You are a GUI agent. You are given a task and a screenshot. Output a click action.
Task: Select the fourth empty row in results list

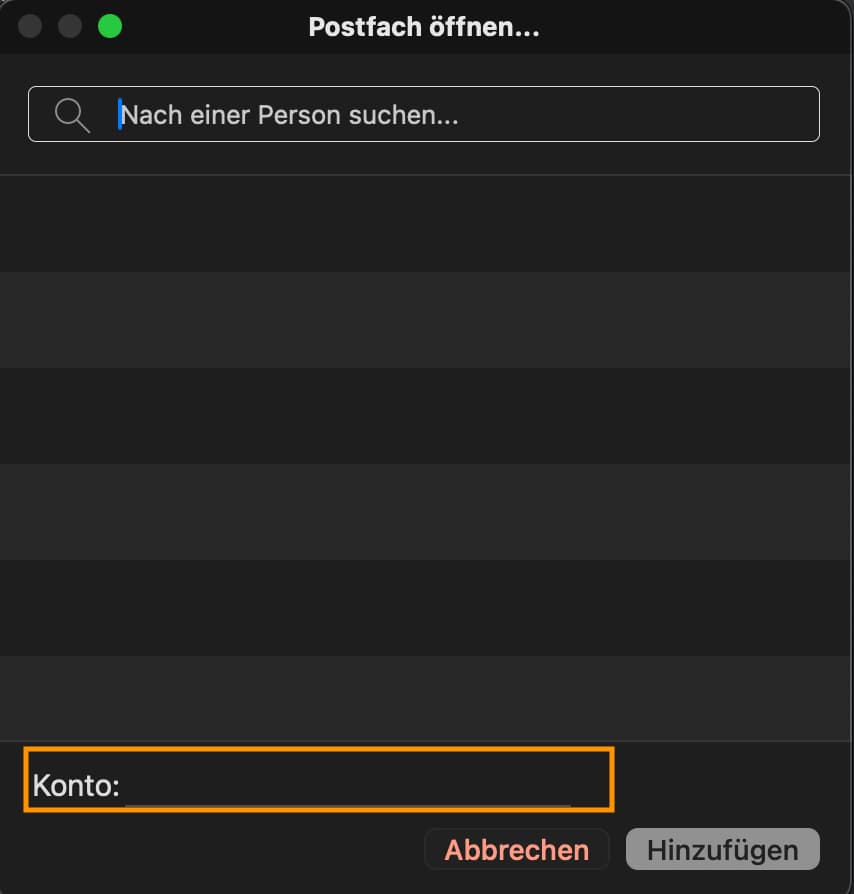(x=427, y=512)
